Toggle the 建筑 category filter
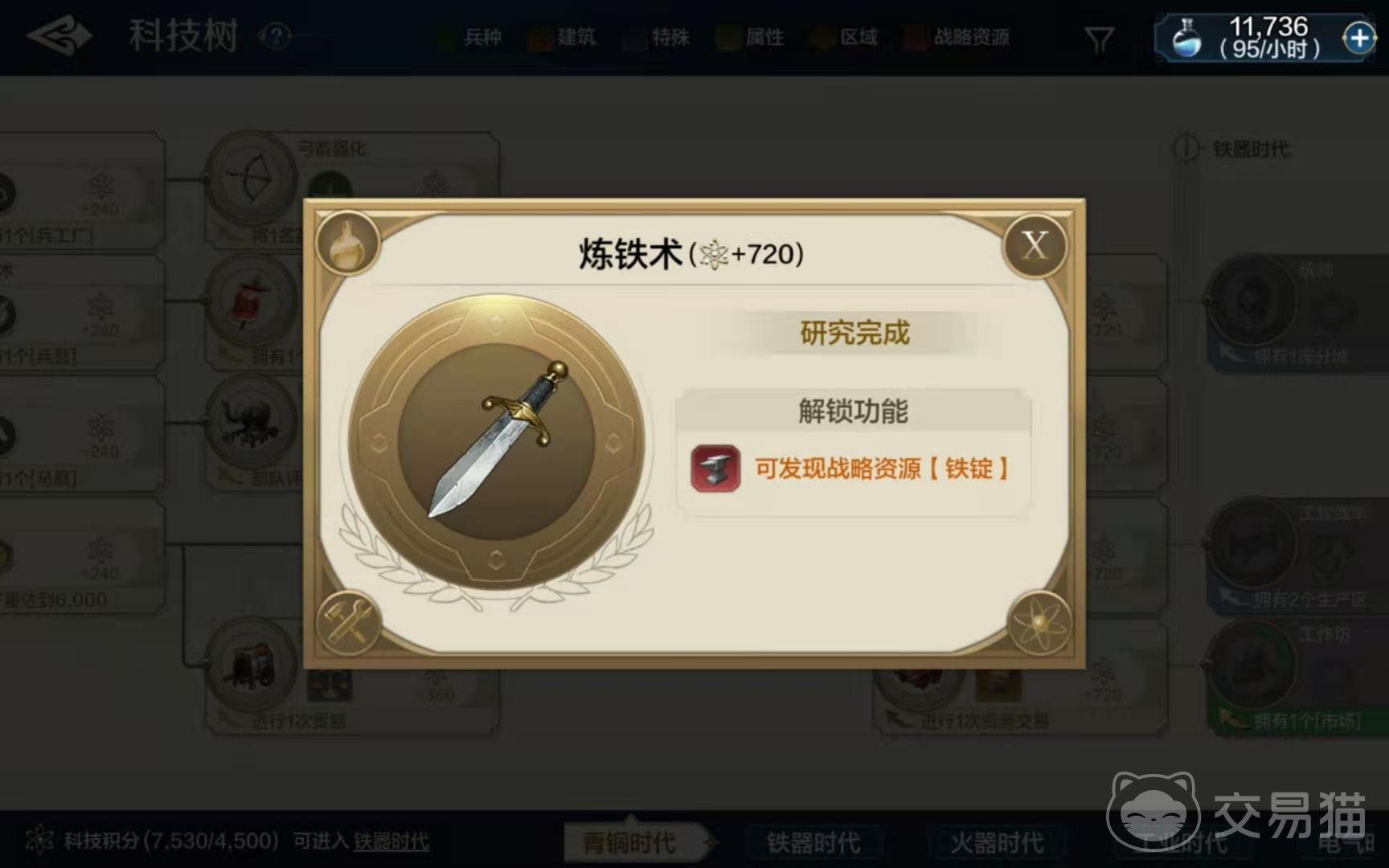Viewport: 1389px width, 868px height. [x=563, y=37]
